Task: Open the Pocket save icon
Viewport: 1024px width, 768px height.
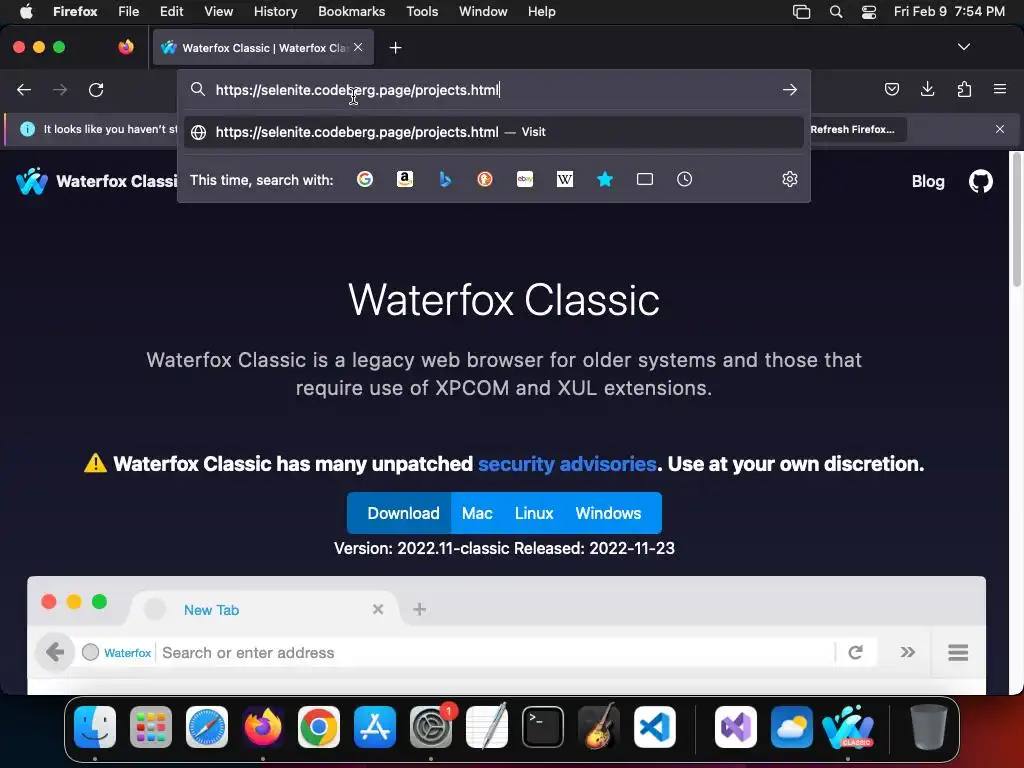Action: pos(891,89)
